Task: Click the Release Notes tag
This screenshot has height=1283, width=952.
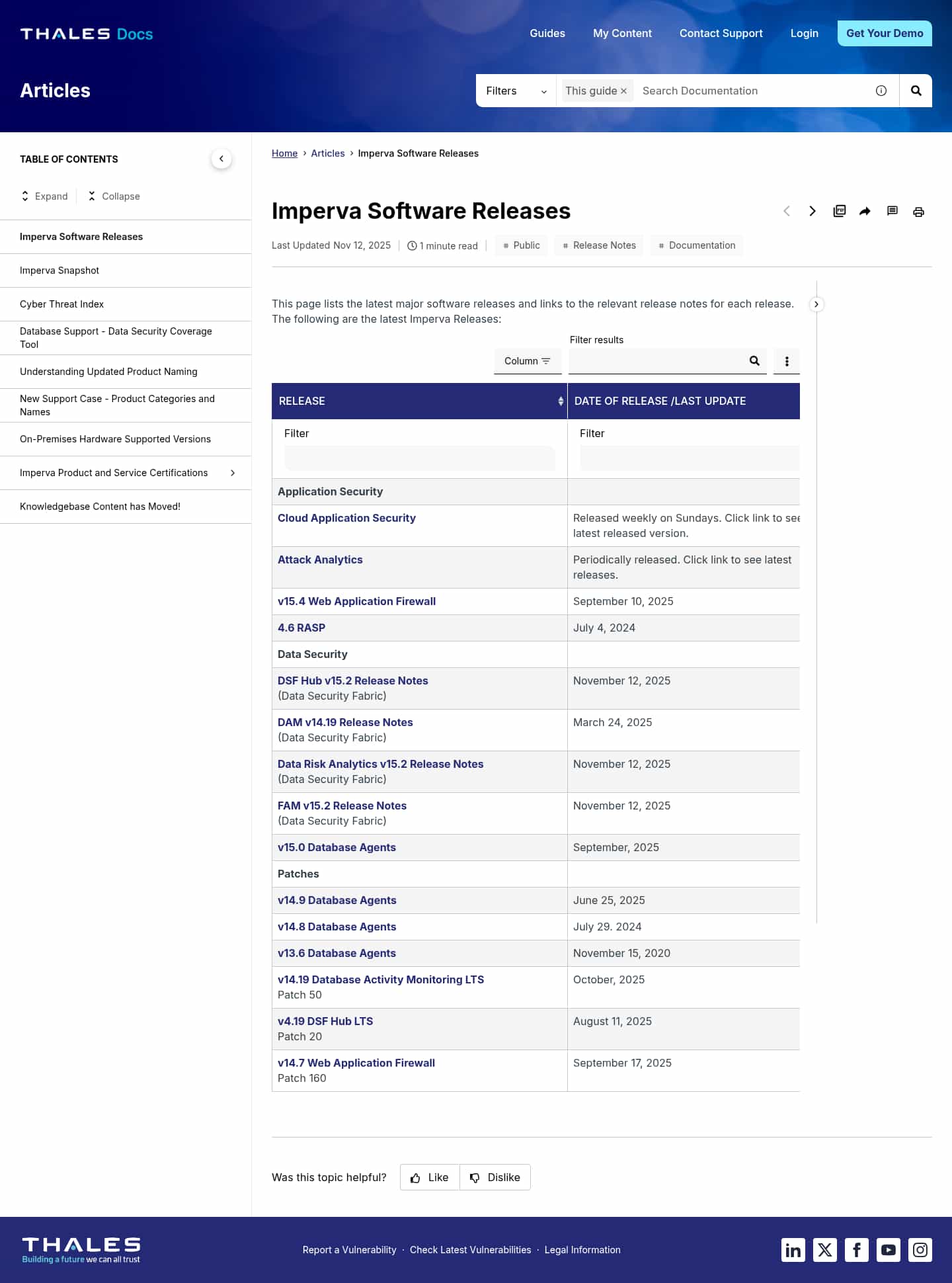Action: tap(599, 245)
